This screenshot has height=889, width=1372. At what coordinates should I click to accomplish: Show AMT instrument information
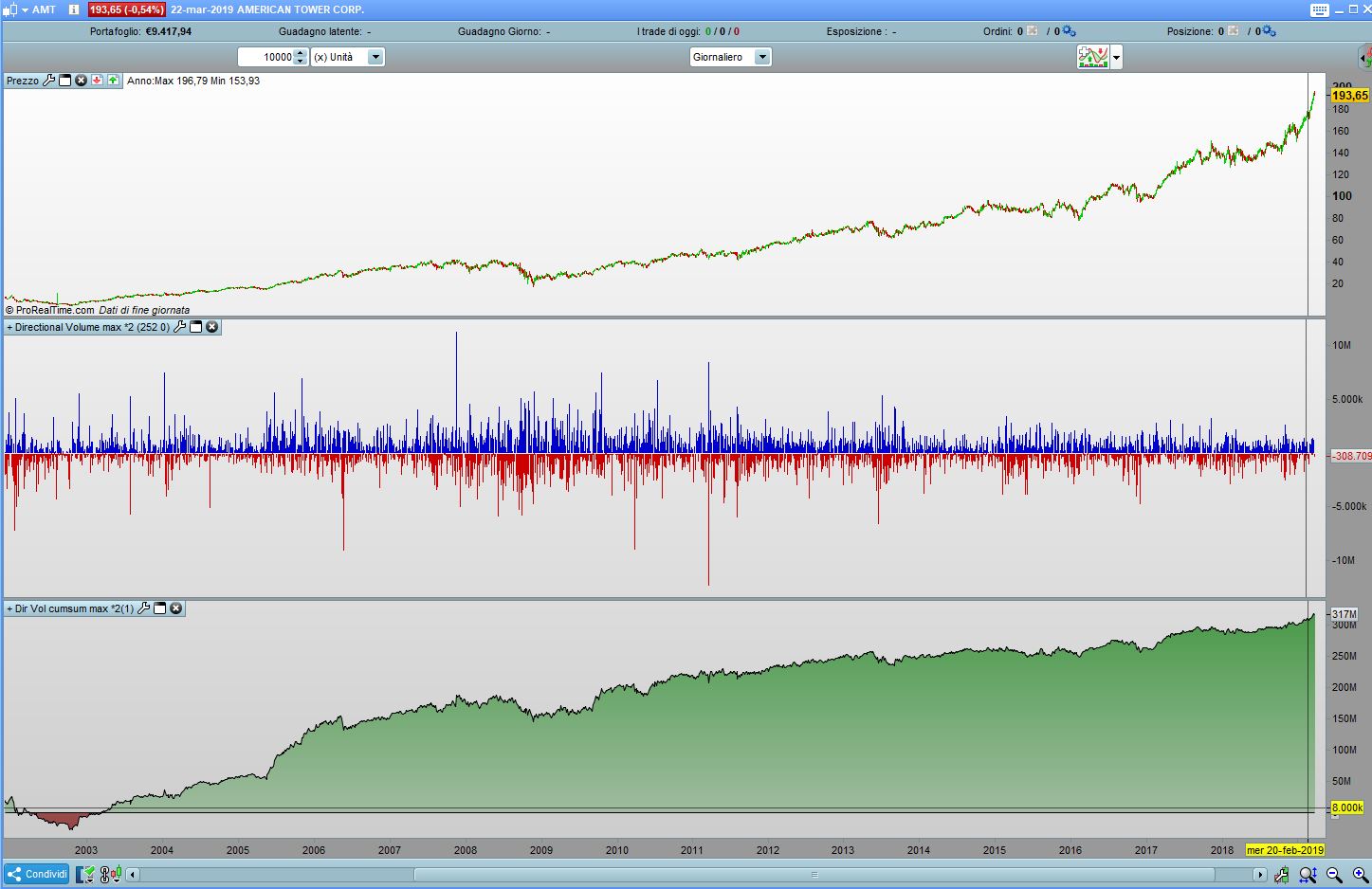pyautogui.click(x=74, y=9)
